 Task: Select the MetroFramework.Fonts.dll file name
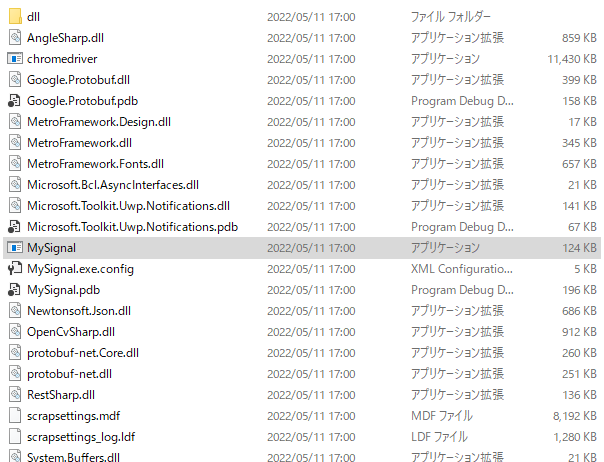96,164
